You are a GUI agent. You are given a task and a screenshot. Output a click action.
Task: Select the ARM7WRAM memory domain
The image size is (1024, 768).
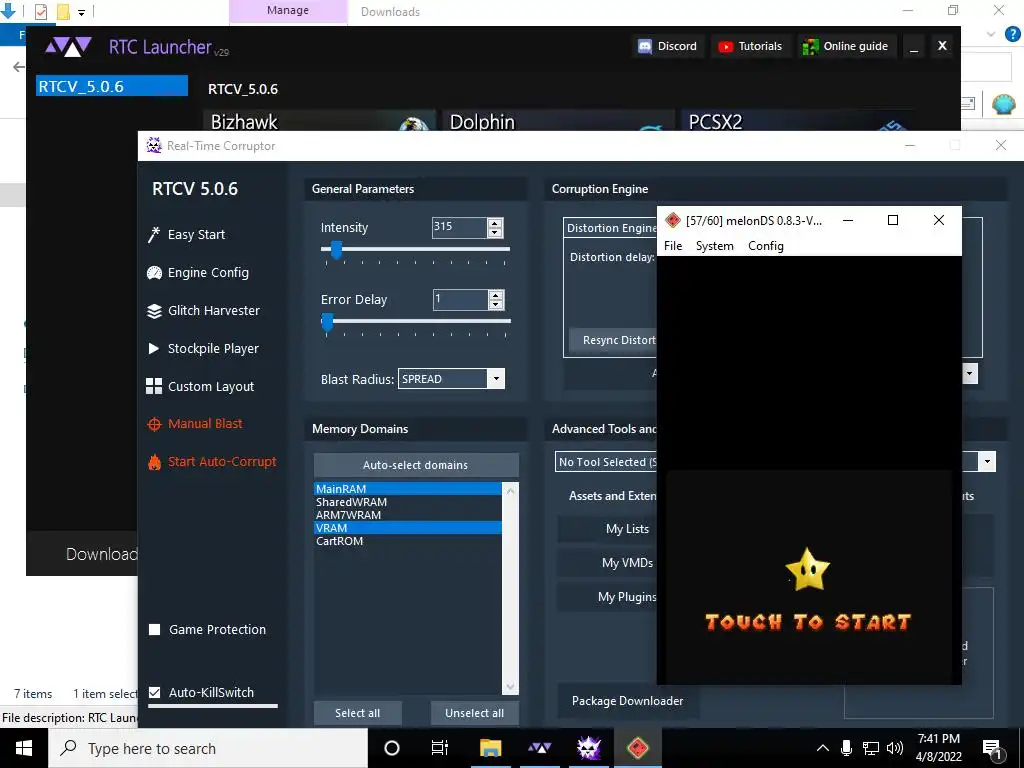click(x=408, y=515)
